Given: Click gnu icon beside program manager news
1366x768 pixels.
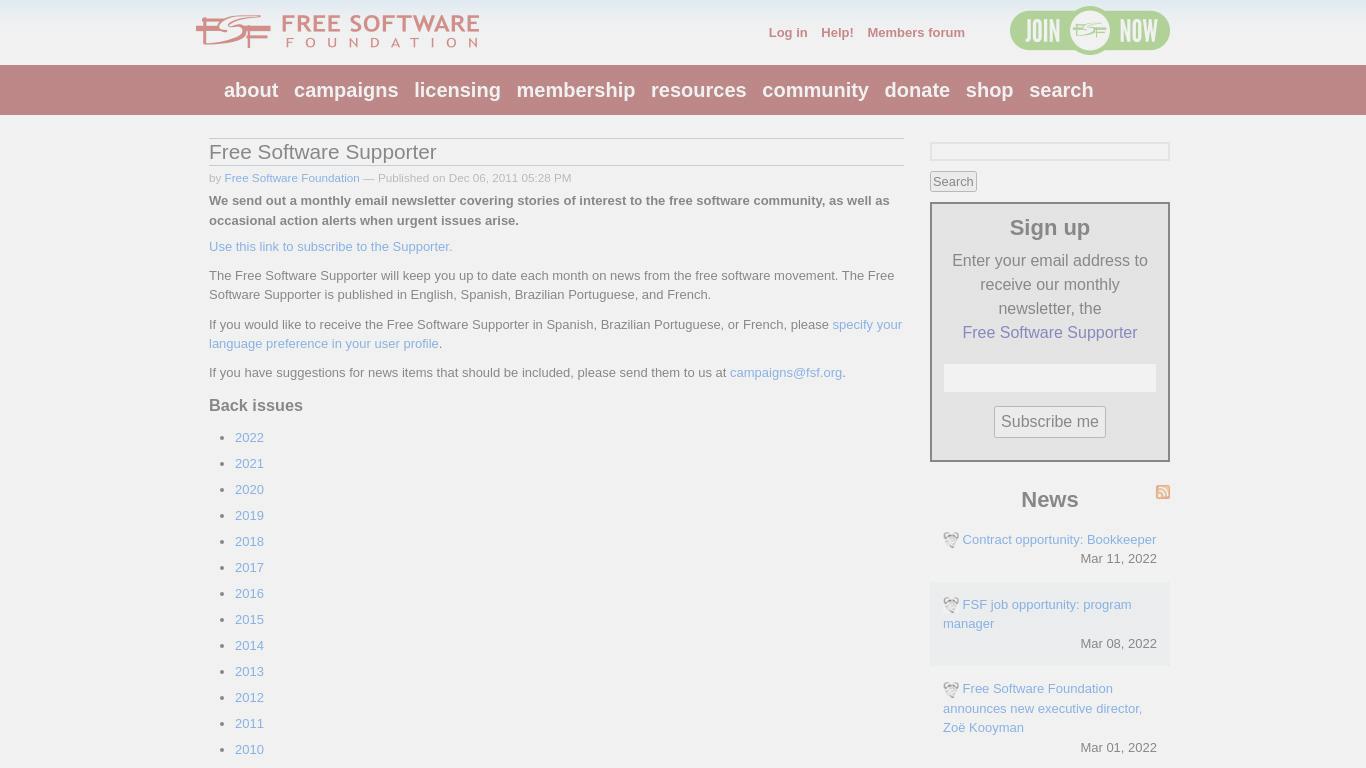Looking at the screenshot, I should click(951, 605).
